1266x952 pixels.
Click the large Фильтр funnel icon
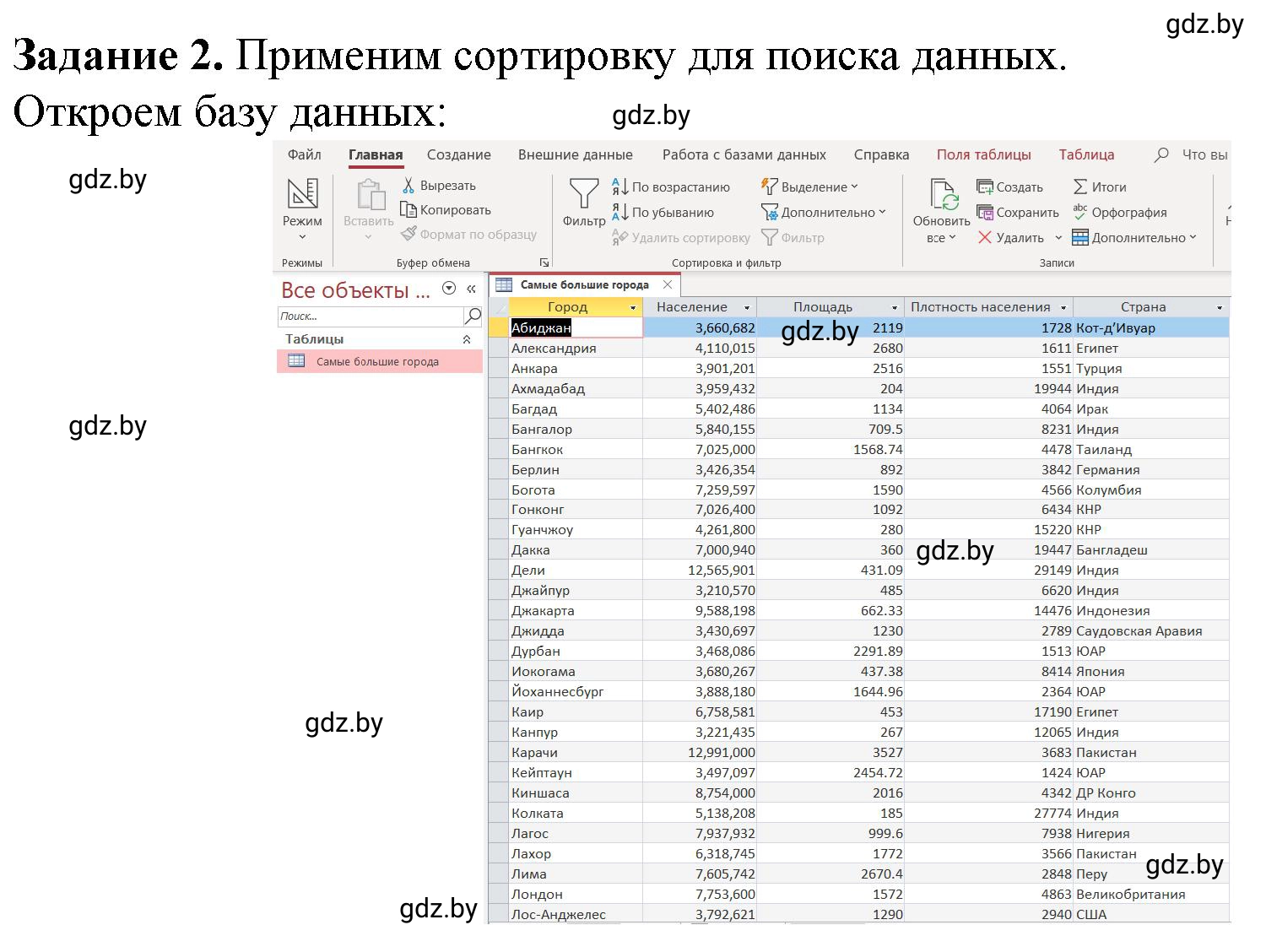584,193
